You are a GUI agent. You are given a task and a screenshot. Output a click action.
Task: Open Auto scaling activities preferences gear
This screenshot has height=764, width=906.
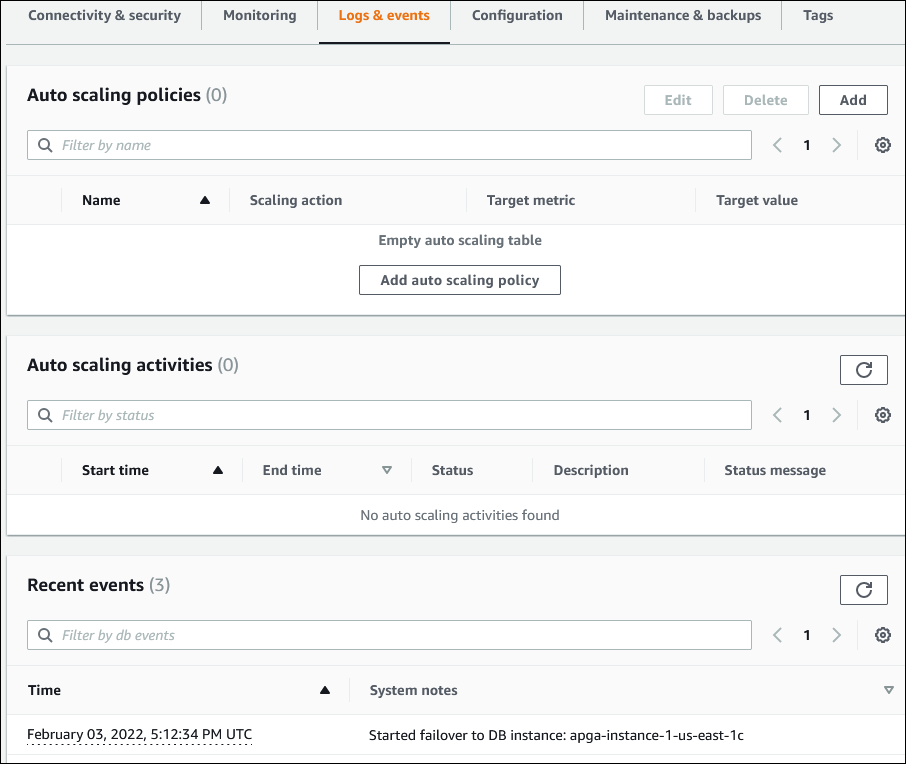882,415
